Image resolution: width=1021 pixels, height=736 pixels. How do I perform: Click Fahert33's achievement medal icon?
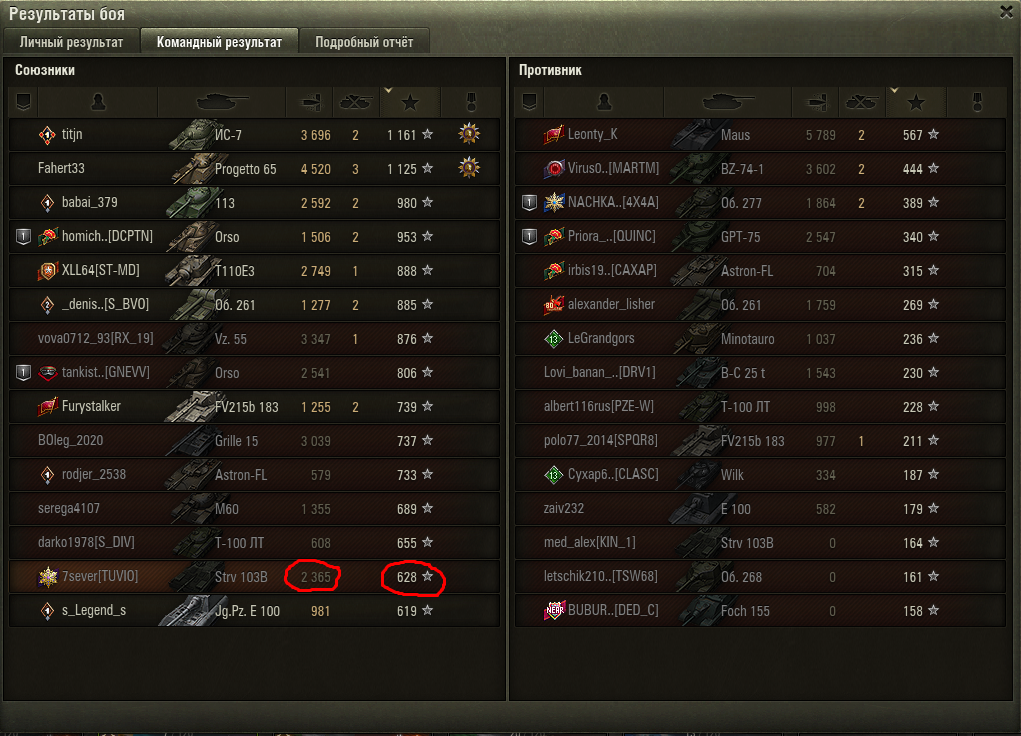point(469,168)
